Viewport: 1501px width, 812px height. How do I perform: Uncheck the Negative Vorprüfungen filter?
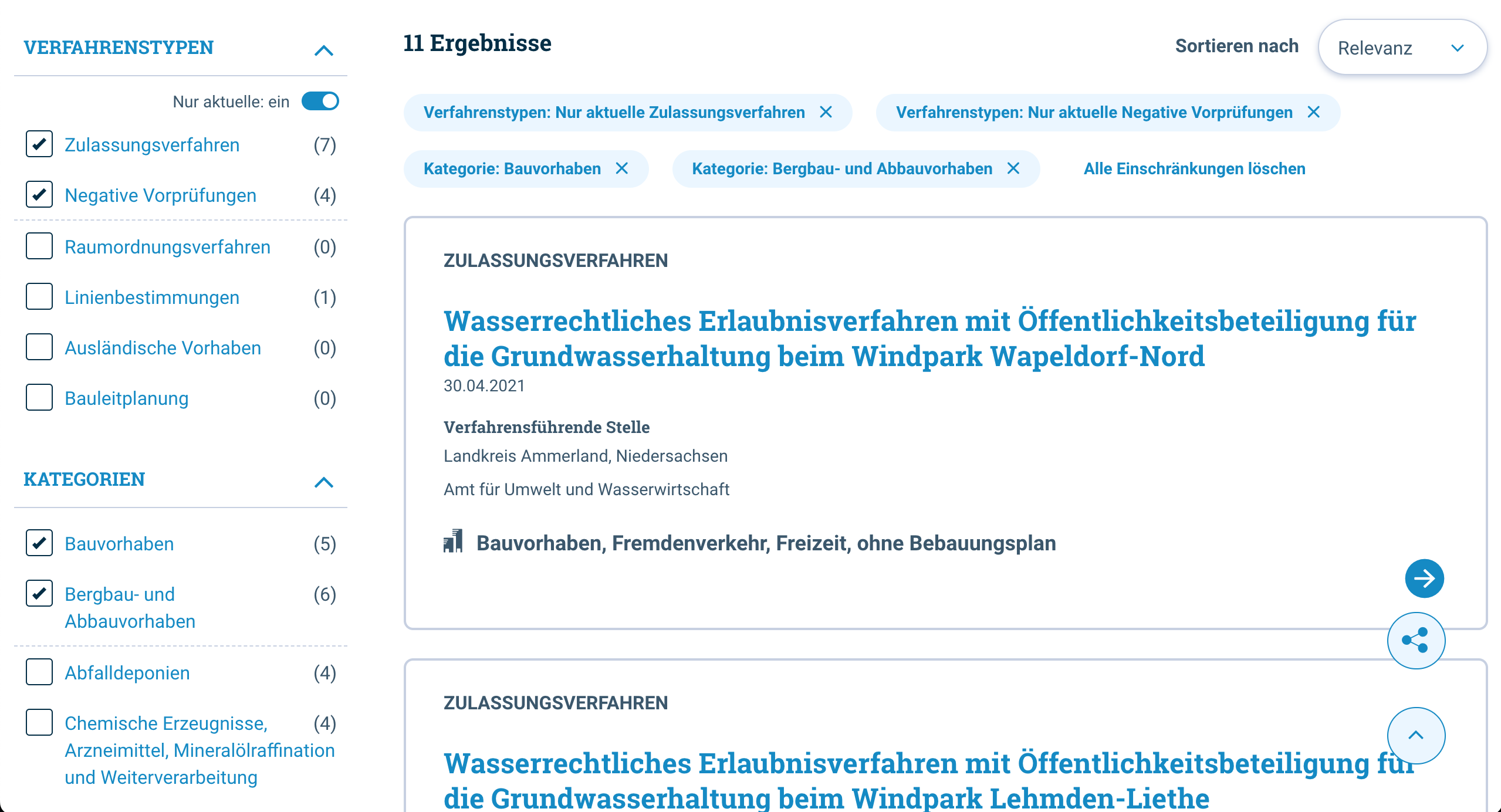[39, 195]
